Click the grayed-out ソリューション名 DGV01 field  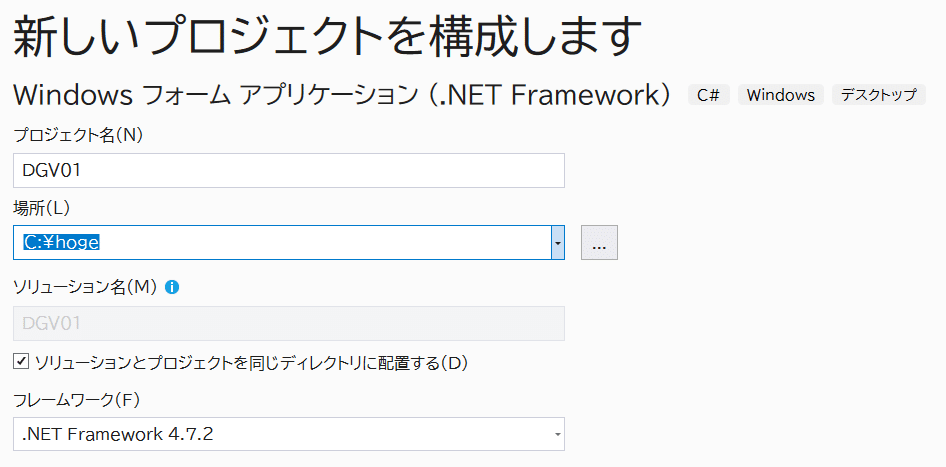[x=288, y=323]
